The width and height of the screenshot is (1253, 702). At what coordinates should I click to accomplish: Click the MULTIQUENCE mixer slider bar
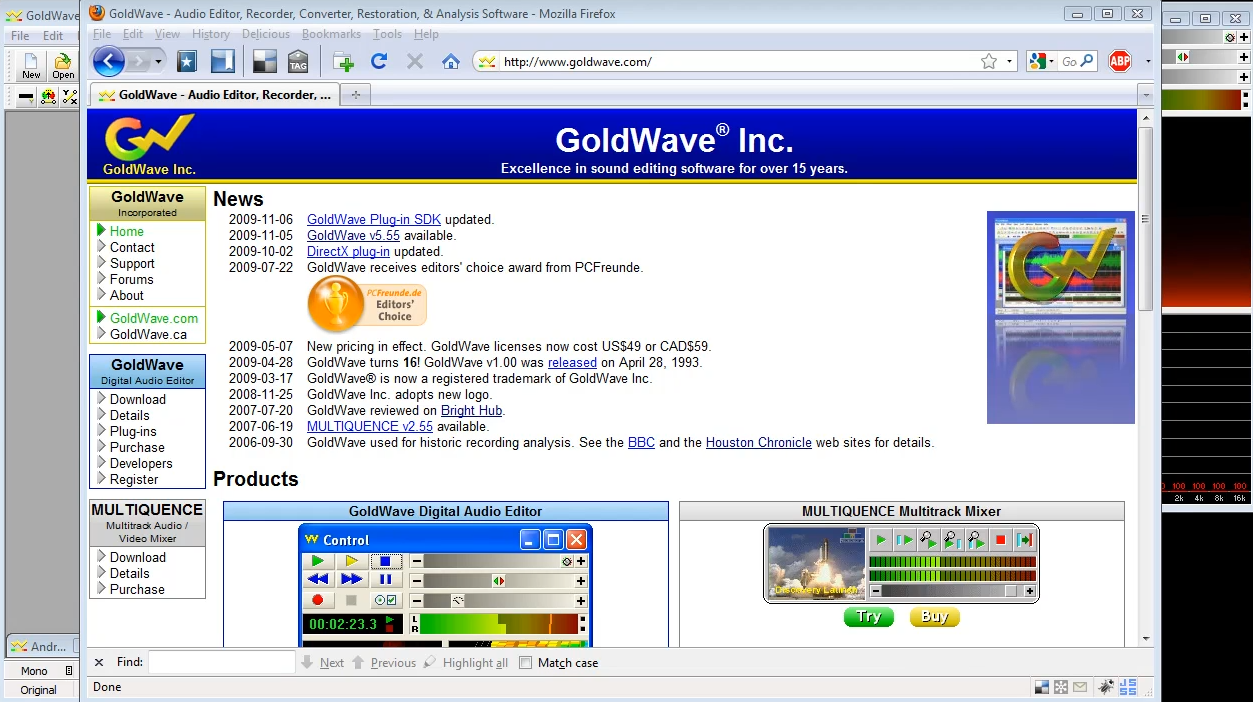pos(951,592)
